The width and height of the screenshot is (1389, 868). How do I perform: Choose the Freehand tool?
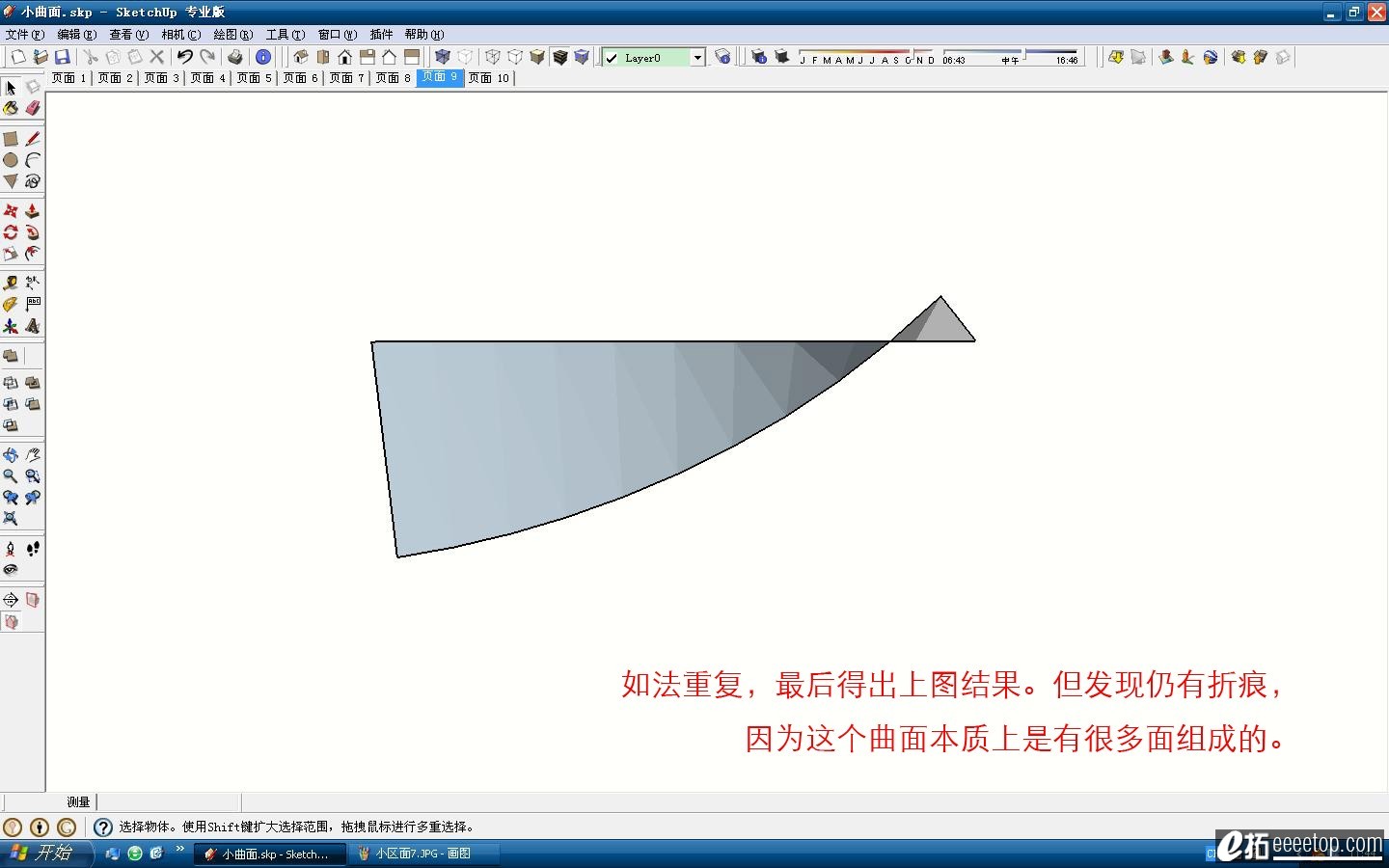[32, 181]
